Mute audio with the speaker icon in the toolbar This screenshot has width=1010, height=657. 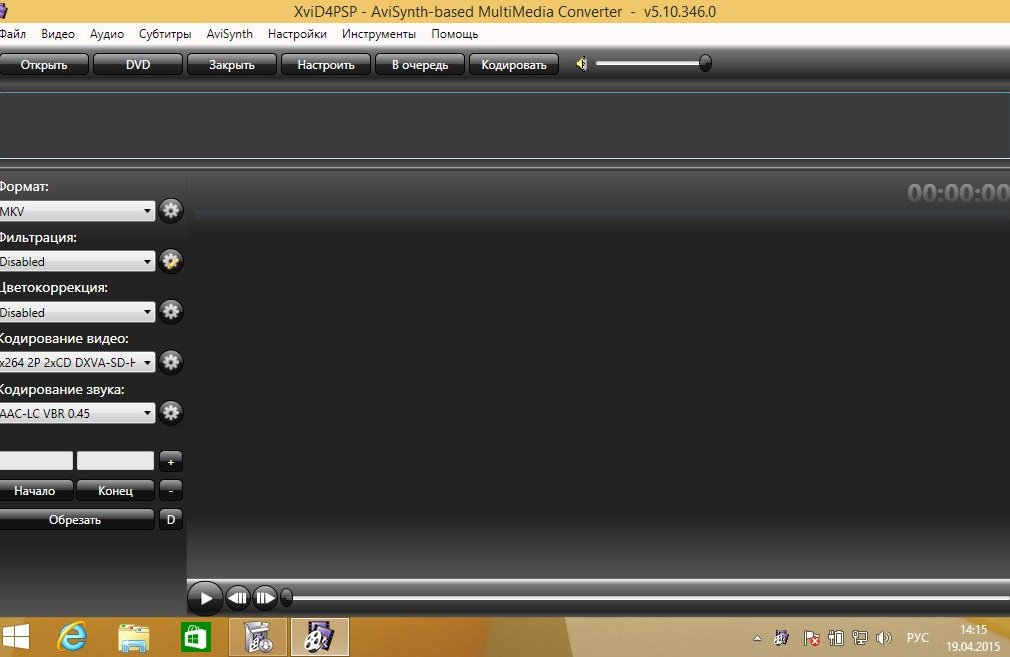[582, 64]
